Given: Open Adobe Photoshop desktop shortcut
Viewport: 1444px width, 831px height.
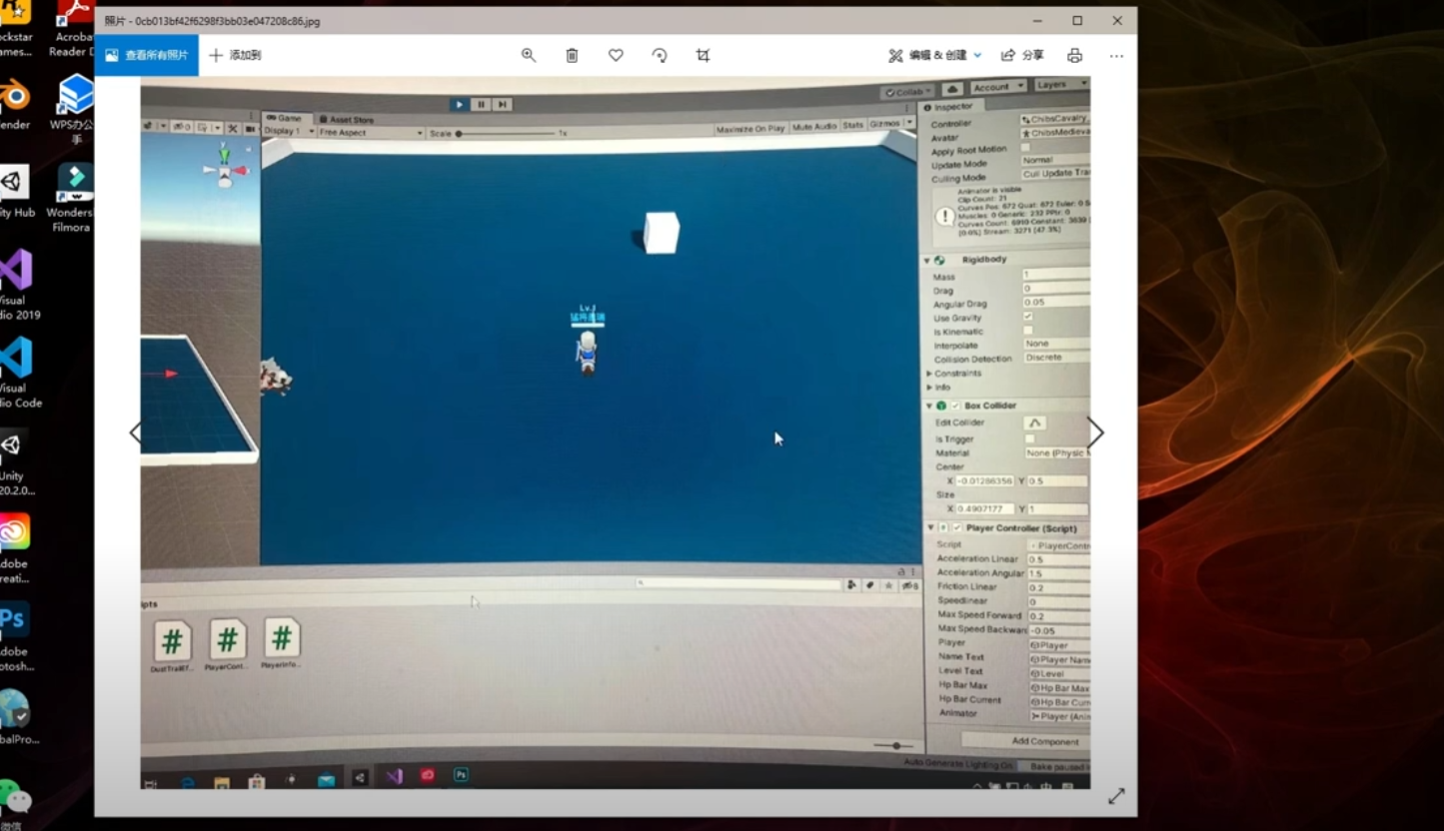Looking at the screenshot, I should (x=15, y=637).
